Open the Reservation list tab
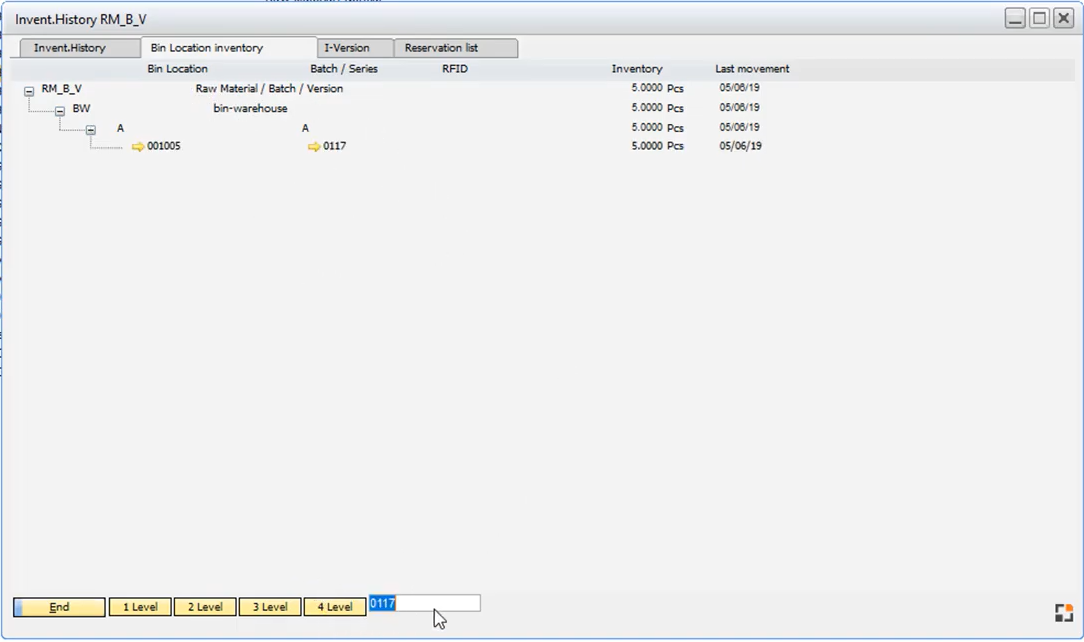This screenshot has width=1084, height=642. point(444,48)
